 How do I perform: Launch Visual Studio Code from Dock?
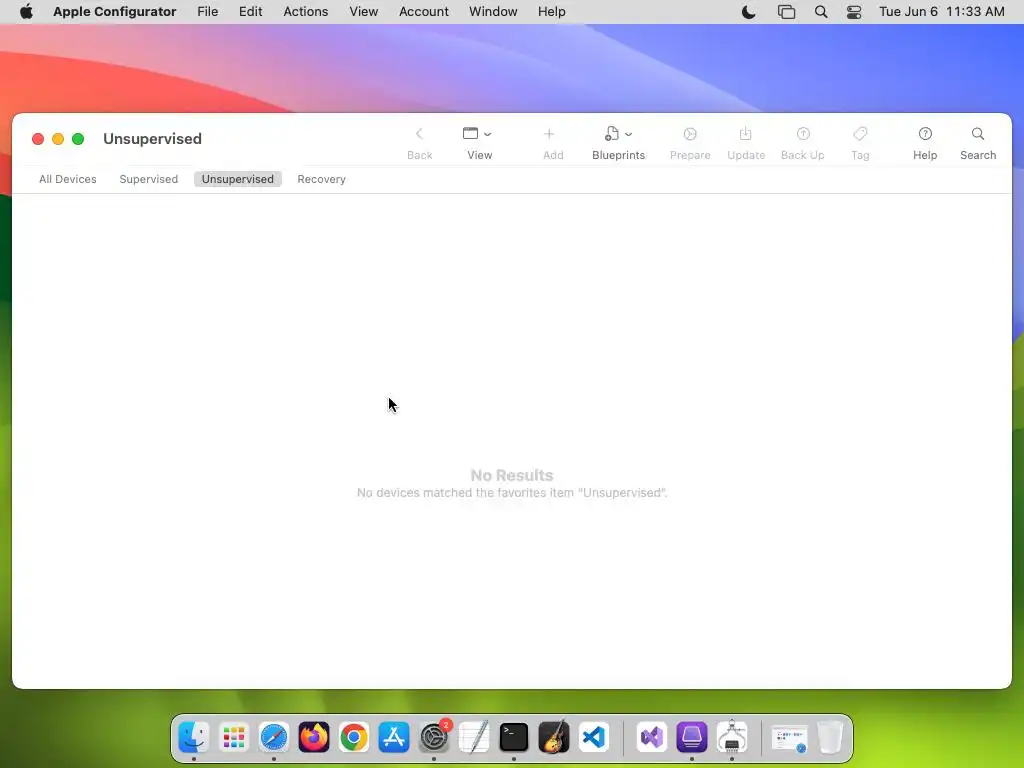pos(594,737)
